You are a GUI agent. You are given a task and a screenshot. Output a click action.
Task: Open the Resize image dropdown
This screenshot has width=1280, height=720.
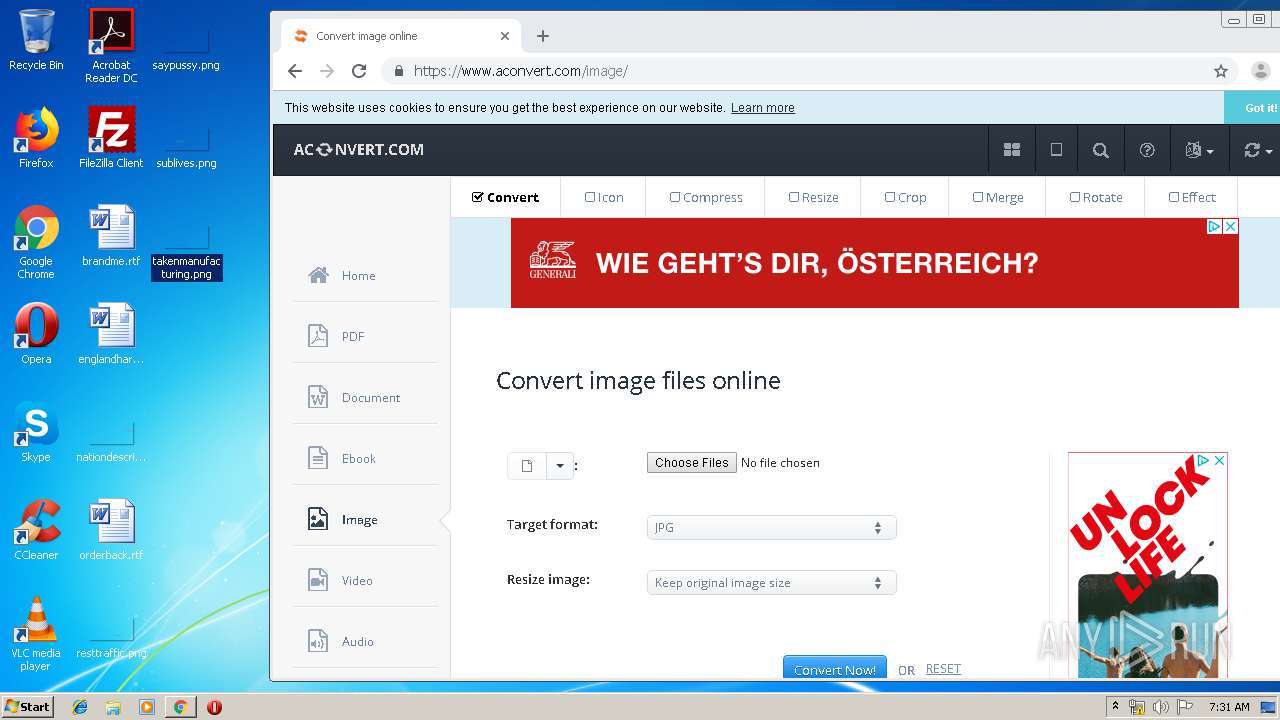771,583
